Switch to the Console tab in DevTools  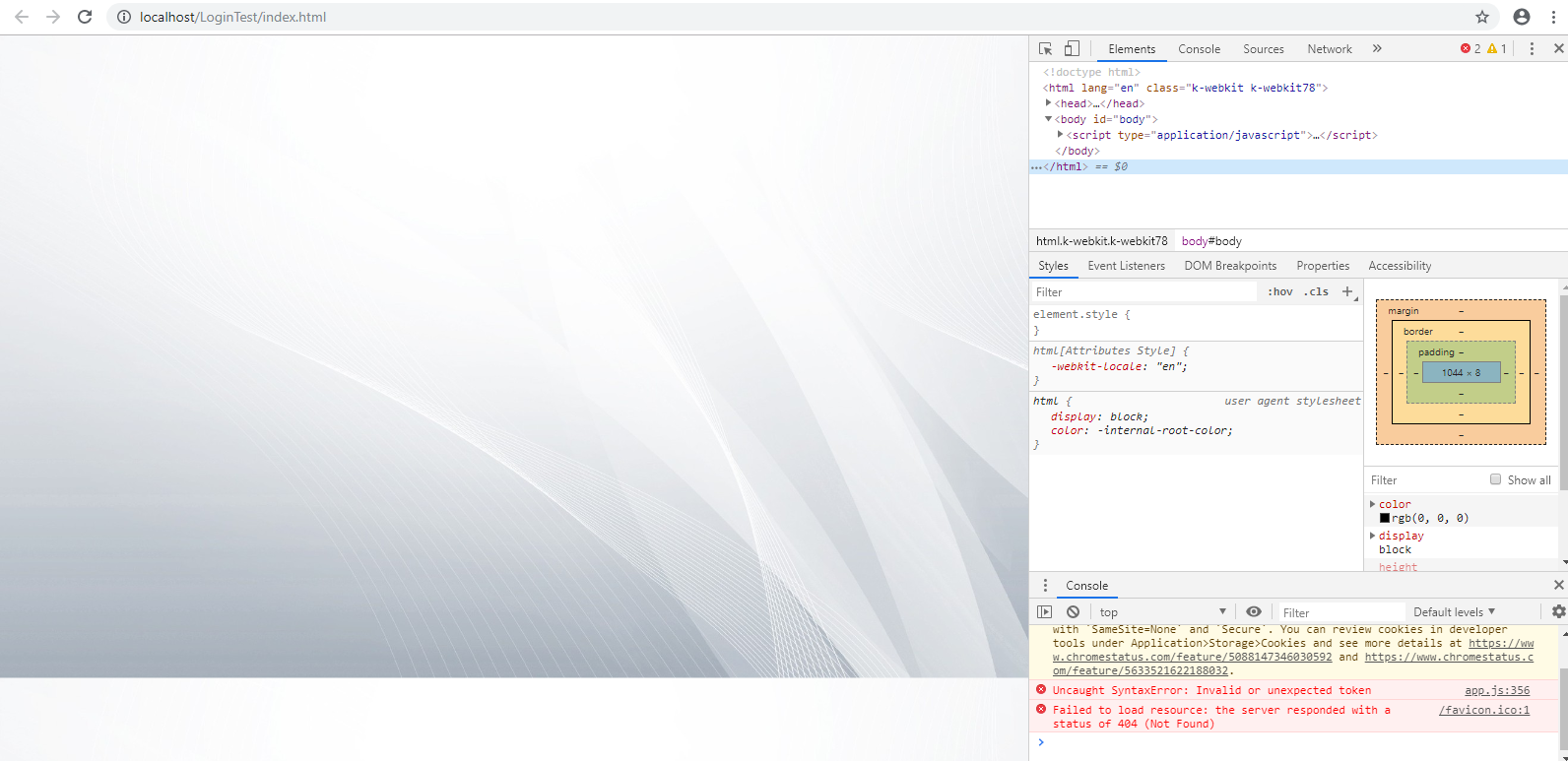(x=1199, y=49)
